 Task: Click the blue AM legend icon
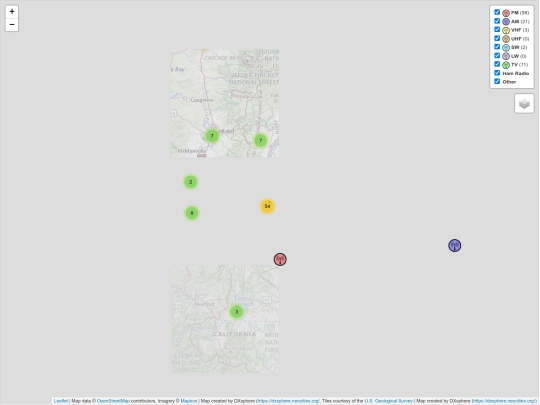pyautogui.click(x=506, y=22)
